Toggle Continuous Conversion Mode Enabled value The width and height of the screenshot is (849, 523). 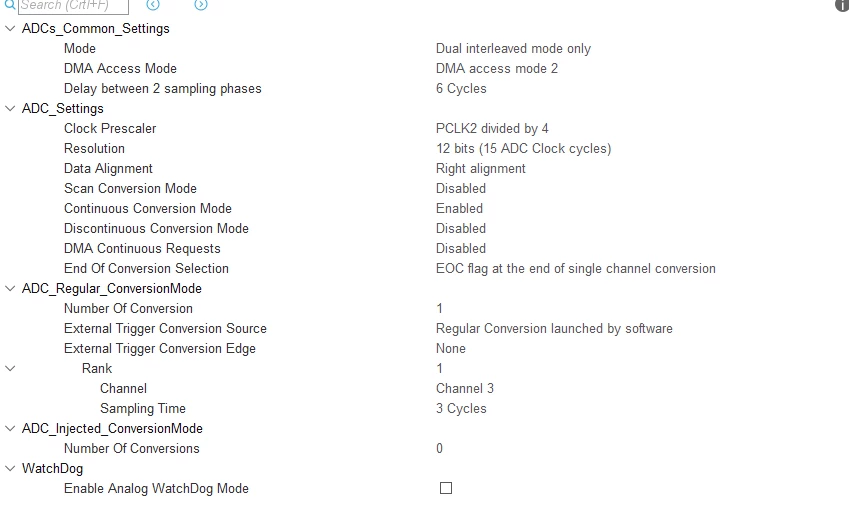[459, 208]
